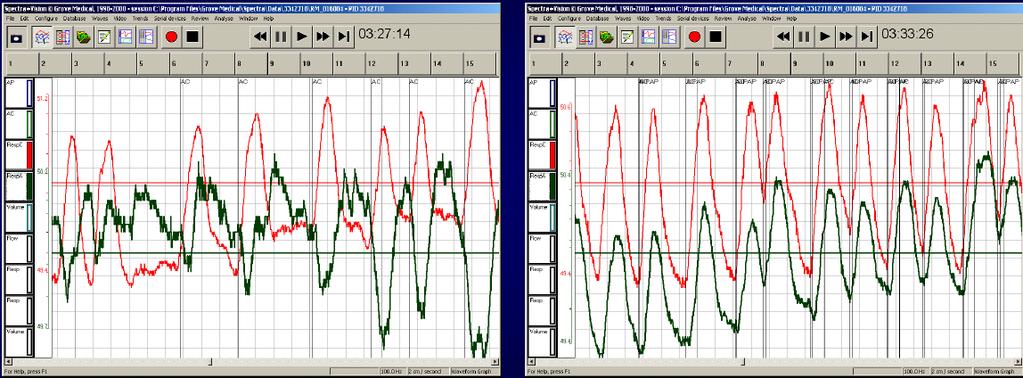Open the green database icon in left window
Viewport: 1023px width, 378px height.
pyautogui.click(x=84, y=37)
